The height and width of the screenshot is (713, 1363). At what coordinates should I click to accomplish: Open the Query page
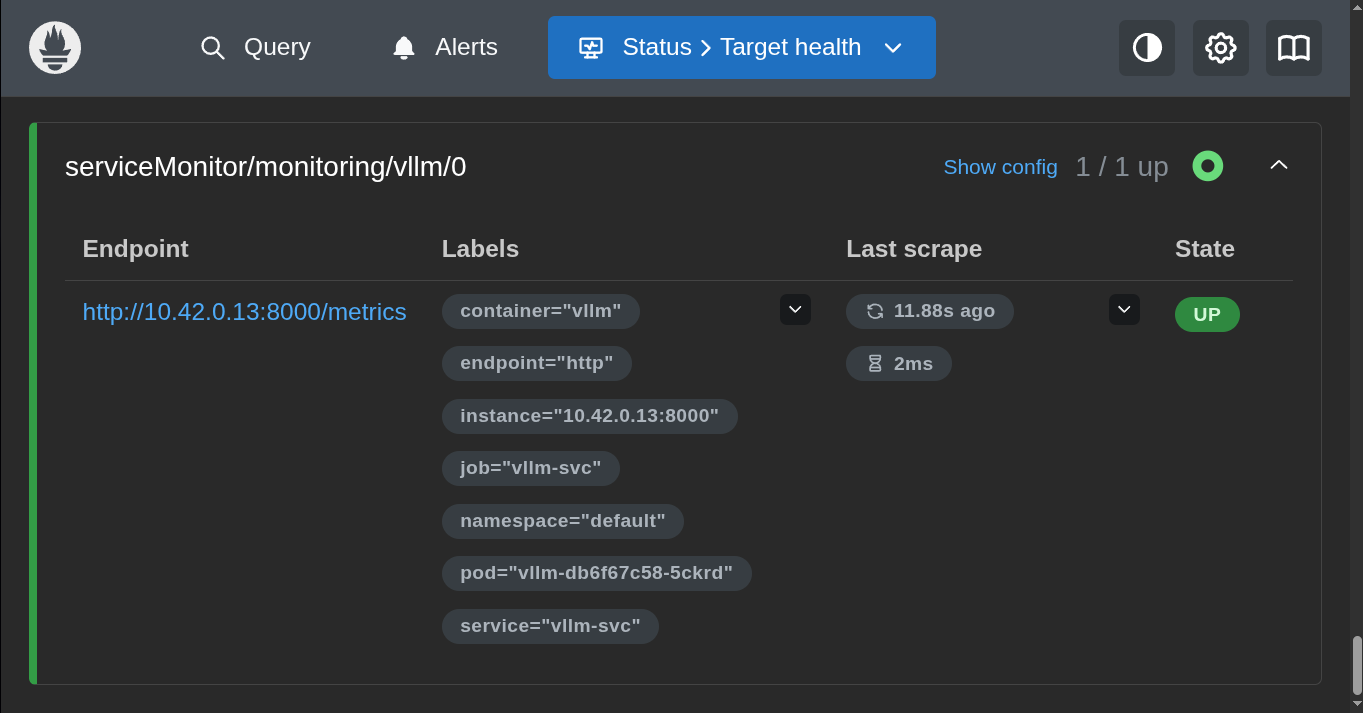[256, 47]
